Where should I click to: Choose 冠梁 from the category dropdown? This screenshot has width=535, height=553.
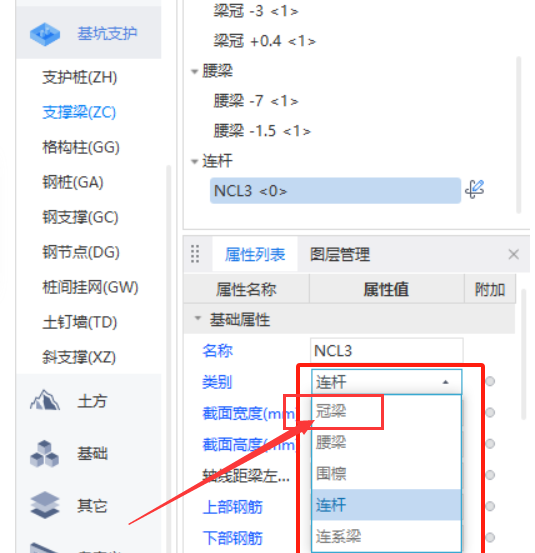(x=387, y=411)
